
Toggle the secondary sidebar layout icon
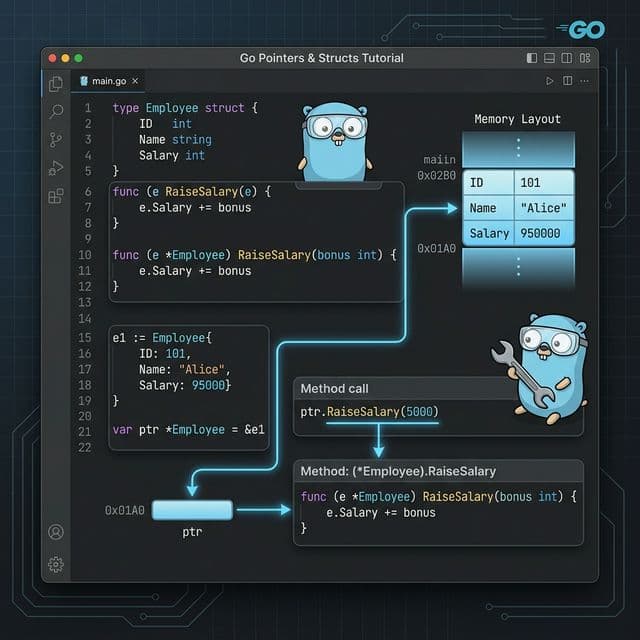[x=567, y=58]
